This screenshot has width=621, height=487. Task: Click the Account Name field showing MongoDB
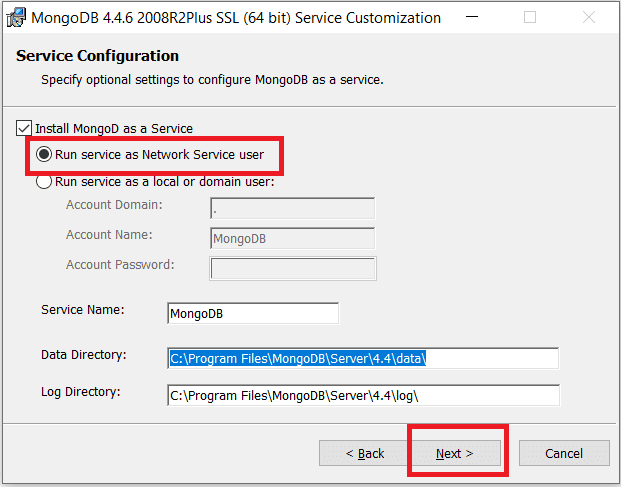(x=293, y=238)
